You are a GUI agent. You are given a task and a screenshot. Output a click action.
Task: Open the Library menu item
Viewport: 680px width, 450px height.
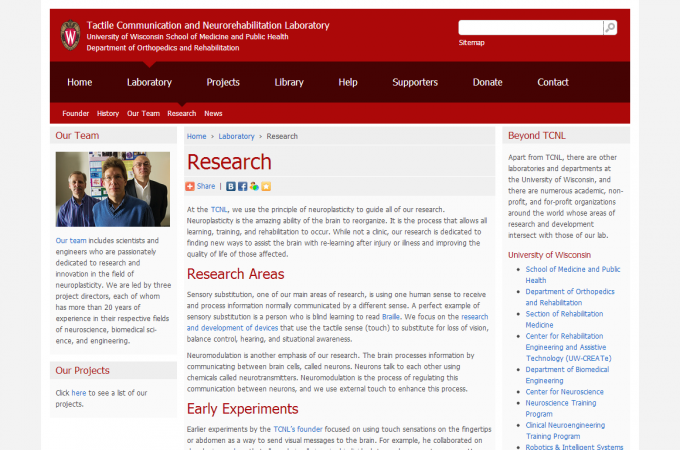coord(289,82)
